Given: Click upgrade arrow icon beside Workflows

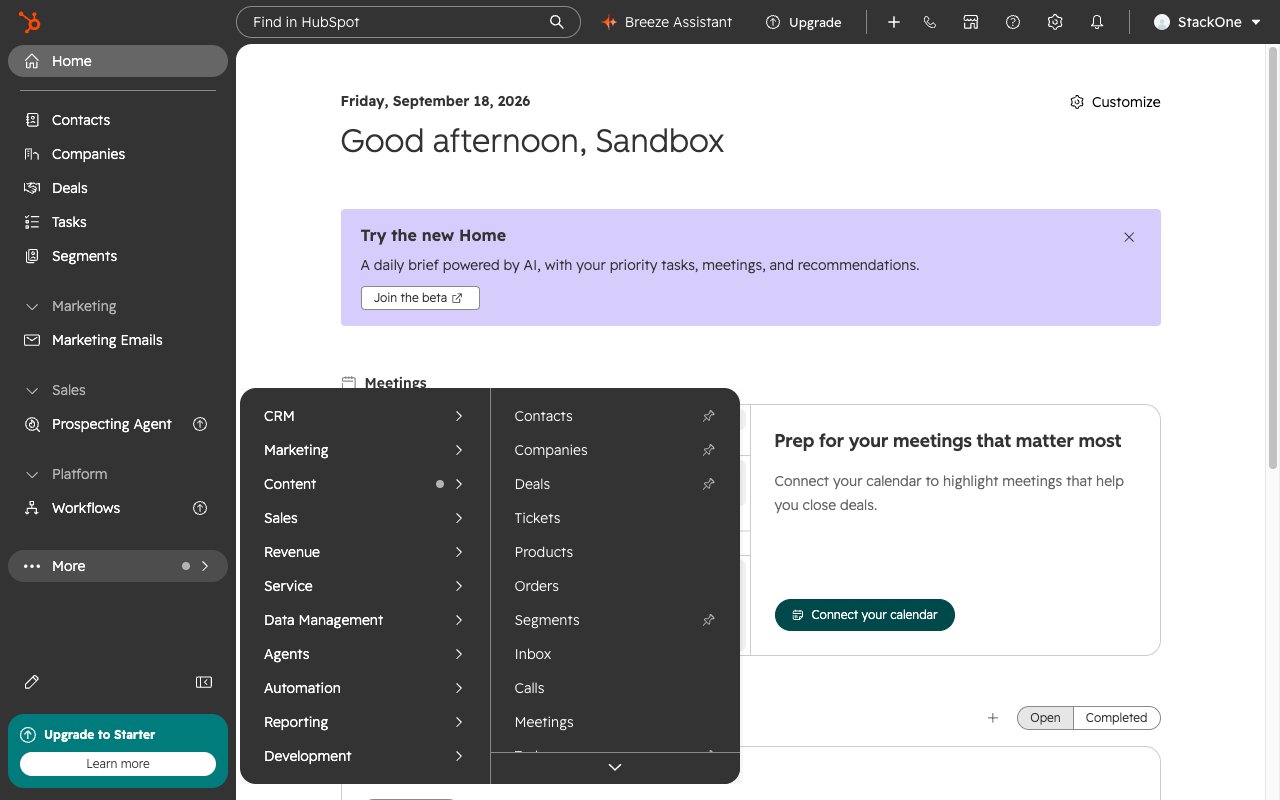Looking at the screenshot, I should point(200,508).
